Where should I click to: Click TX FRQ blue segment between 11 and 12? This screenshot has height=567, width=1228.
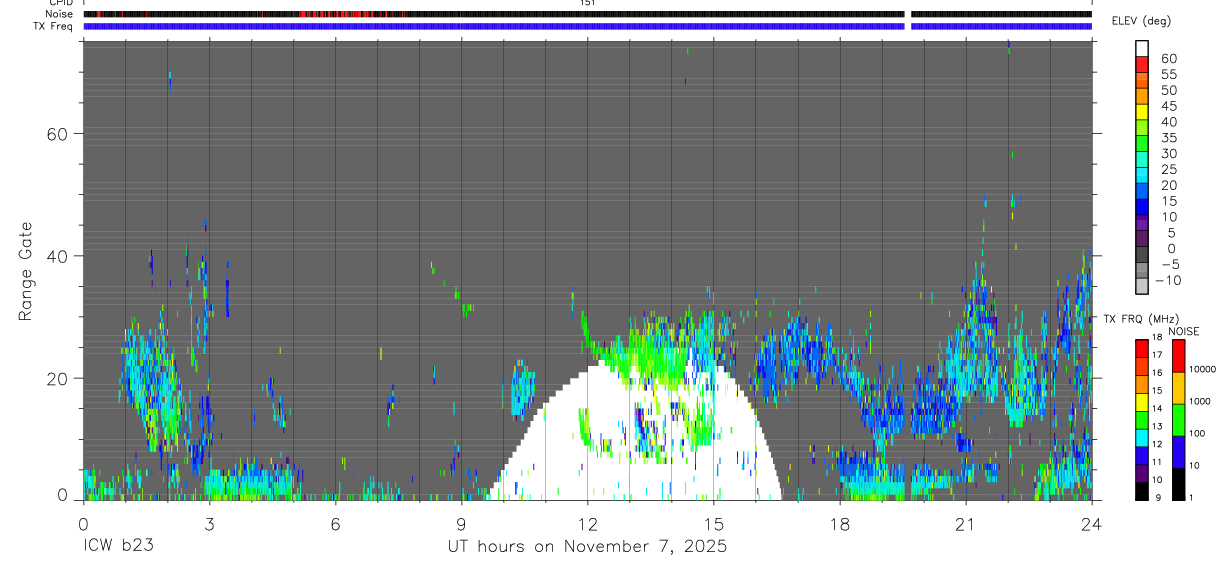pos(1142,455)
